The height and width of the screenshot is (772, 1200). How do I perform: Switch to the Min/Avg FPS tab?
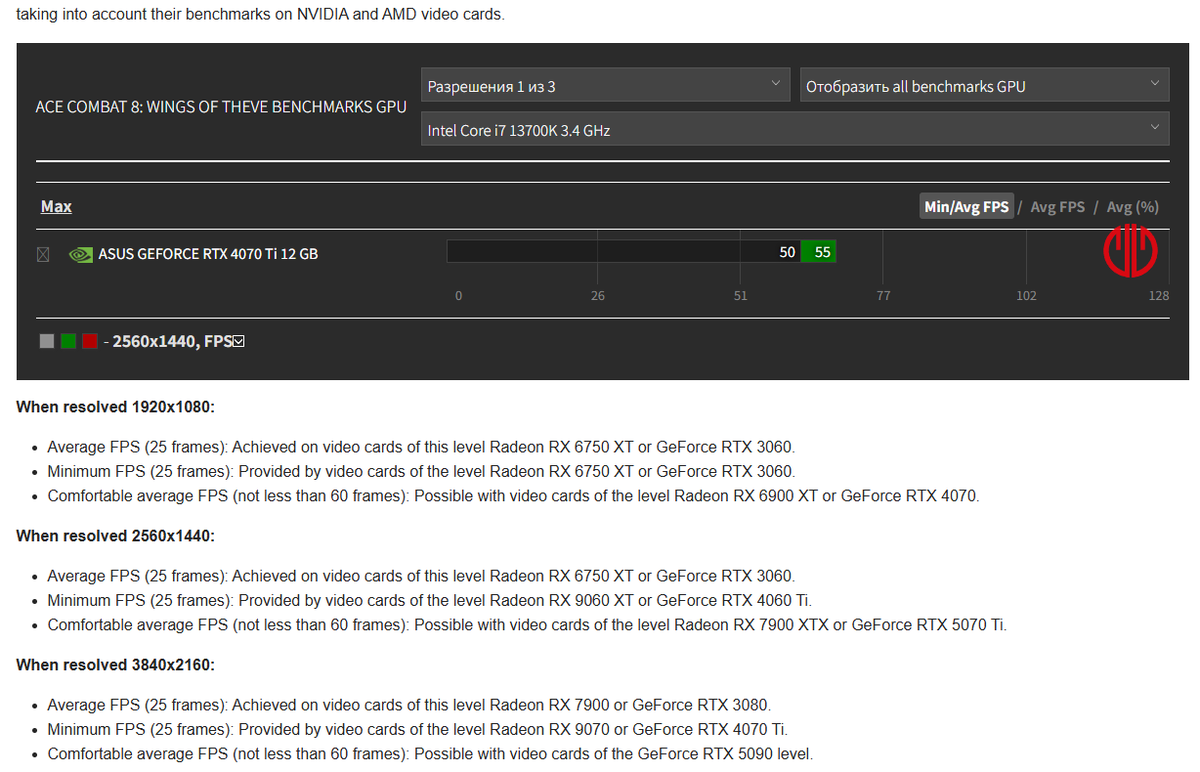(x=967, y=206)
